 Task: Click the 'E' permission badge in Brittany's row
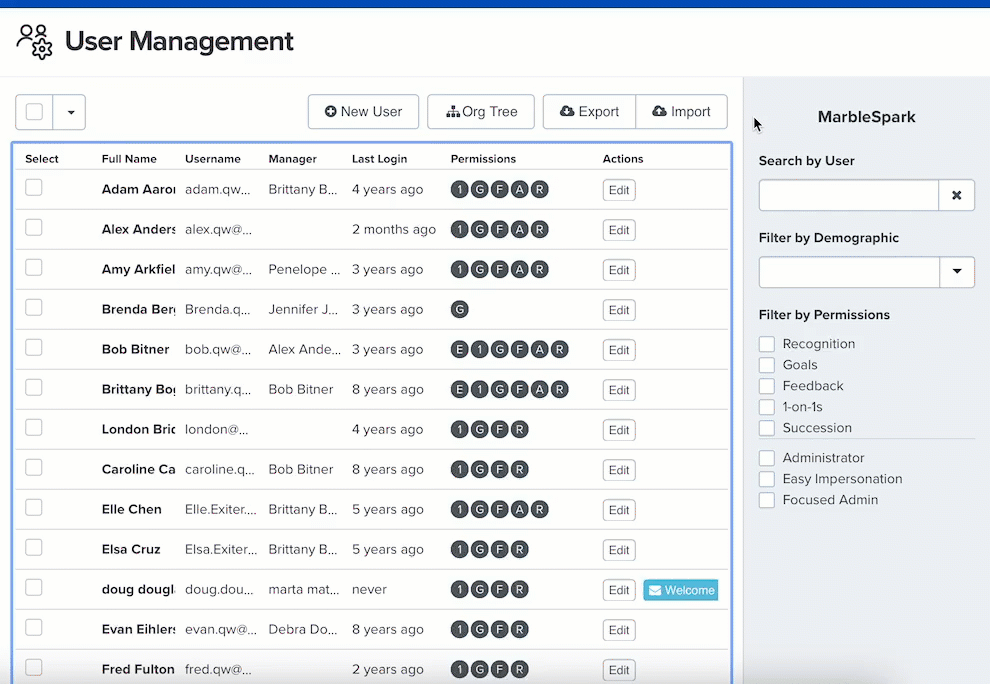point(460,390)
